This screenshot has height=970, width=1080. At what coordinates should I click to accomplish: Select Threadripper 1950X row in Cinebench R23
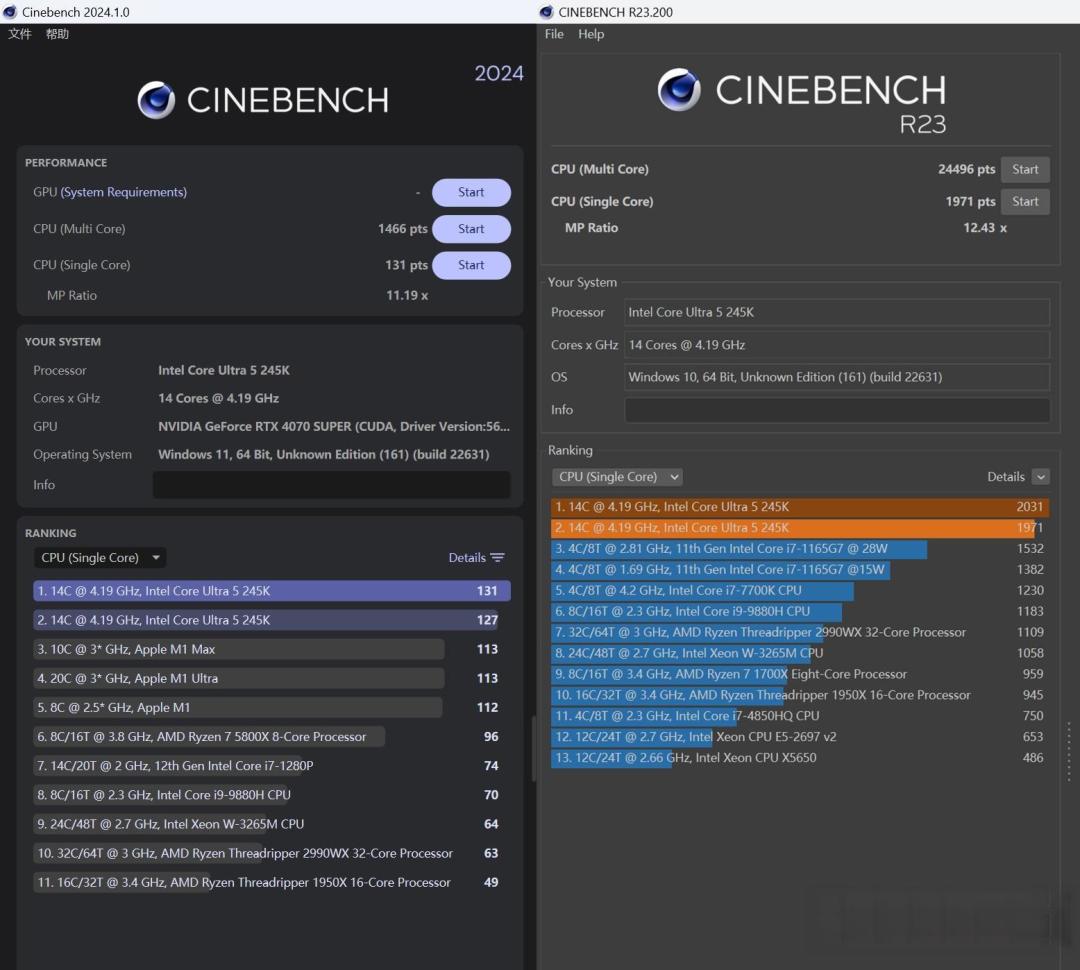(x=800, y=695)
